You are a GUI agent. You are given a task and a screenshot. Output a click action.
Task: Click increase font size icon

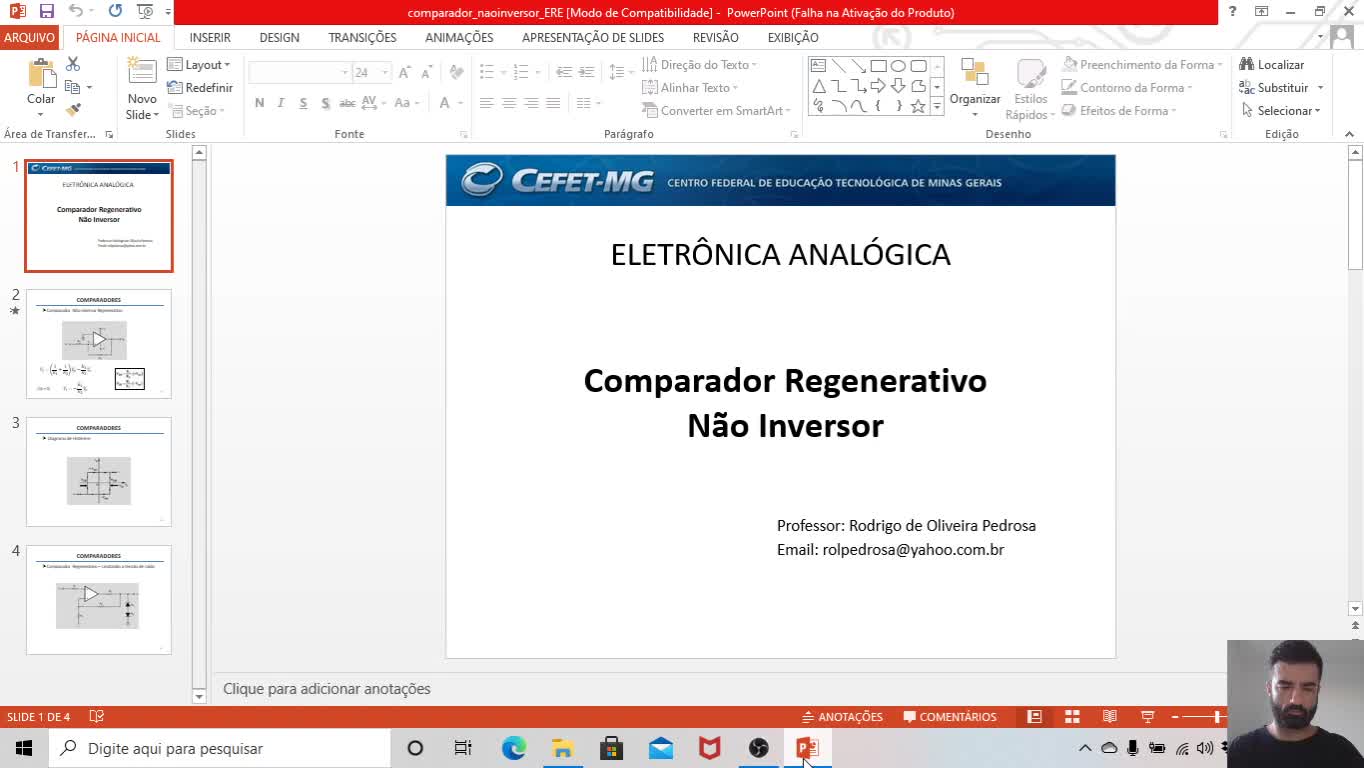[404, 73]
